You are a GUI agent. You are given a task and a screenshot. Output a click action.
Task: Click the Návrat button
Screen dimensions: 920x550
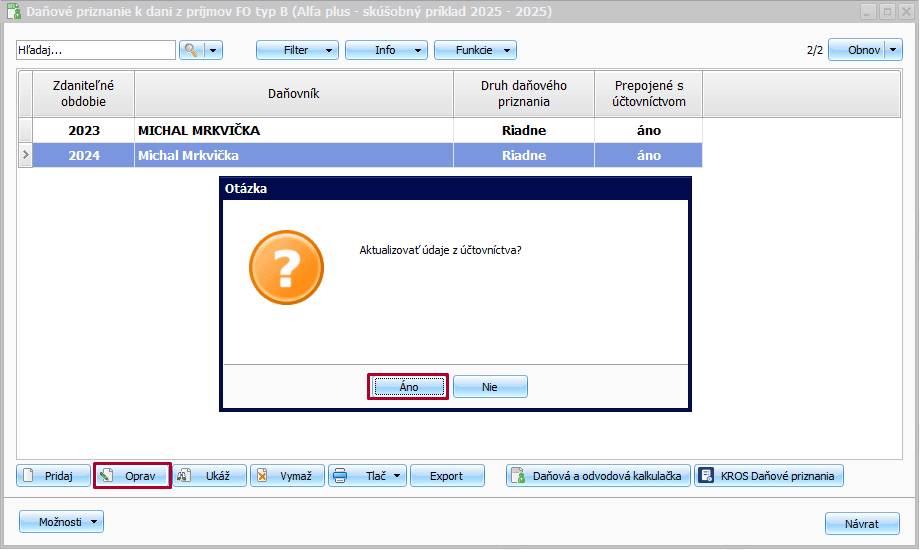861,524
